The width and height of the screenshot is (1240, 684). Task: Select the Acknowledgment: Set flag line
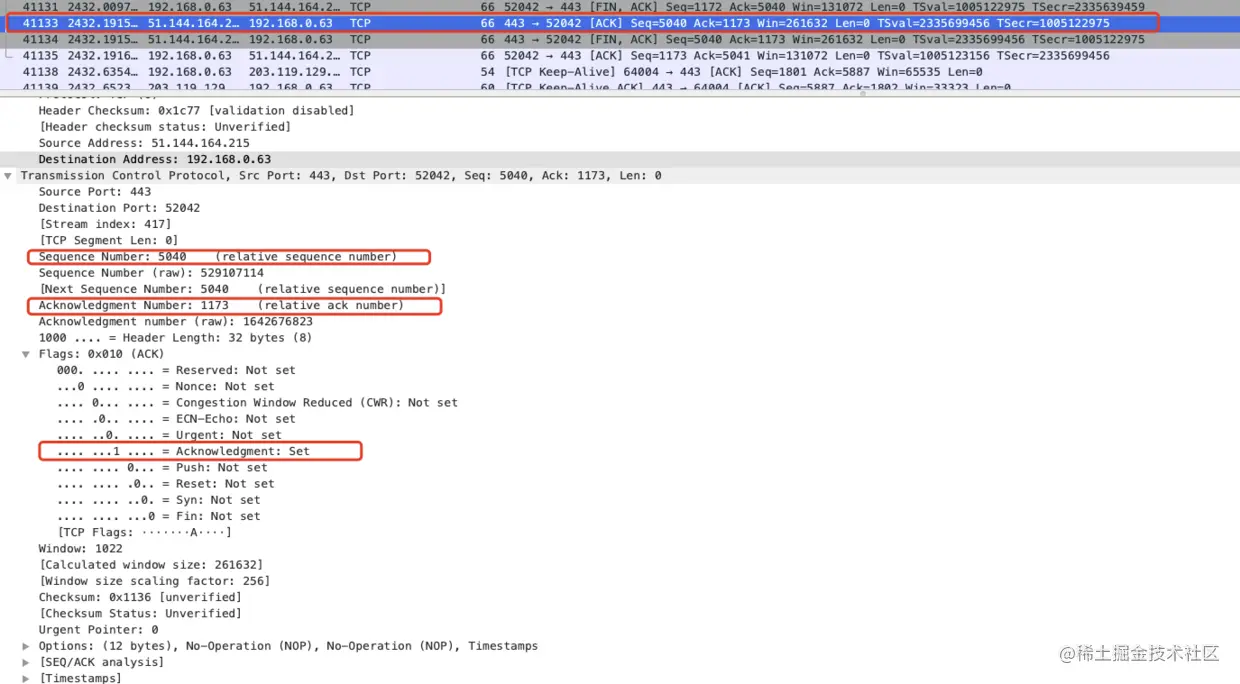point(183,451)
